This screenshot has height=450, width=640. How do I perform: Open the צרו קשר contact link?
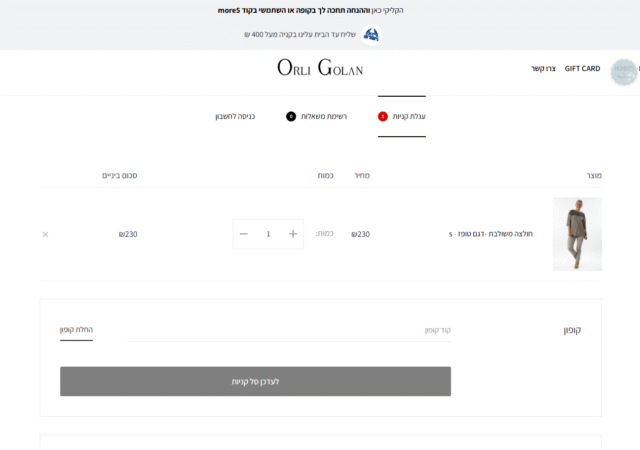click(x=543, y=69)
